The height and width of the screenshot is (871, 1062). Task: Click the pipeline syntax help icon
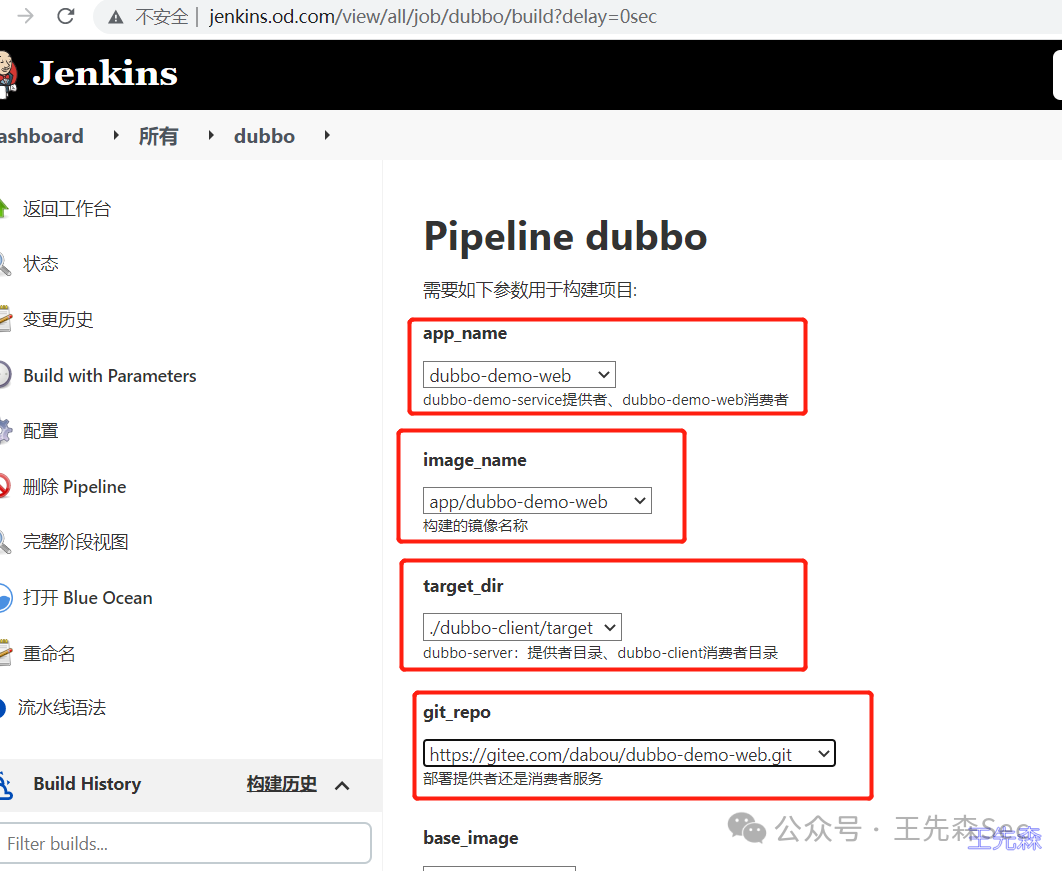(x=3, y=708)
